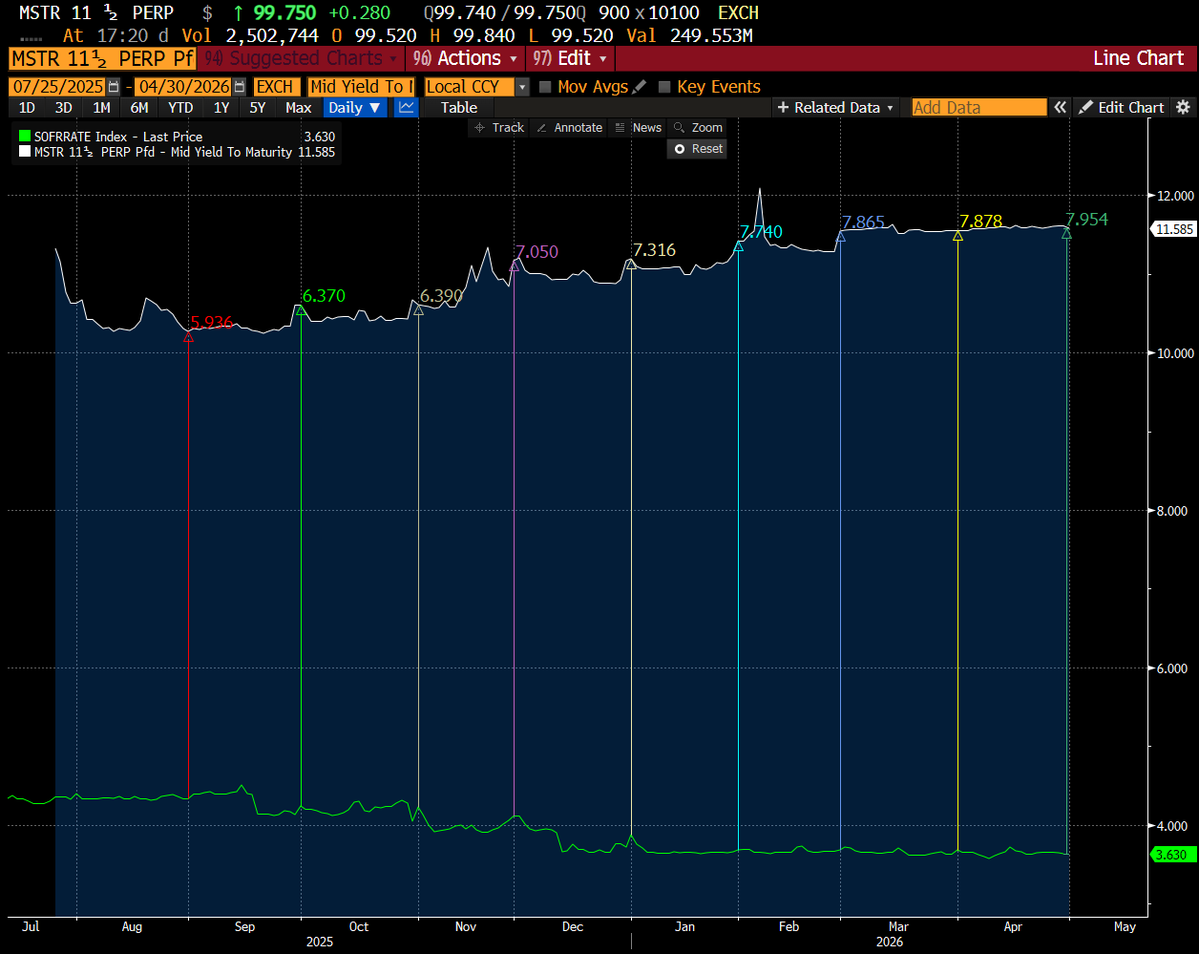This screenshot has width=1199, height=954.
Task: Switch to the Table view
Action: (459, 108)
